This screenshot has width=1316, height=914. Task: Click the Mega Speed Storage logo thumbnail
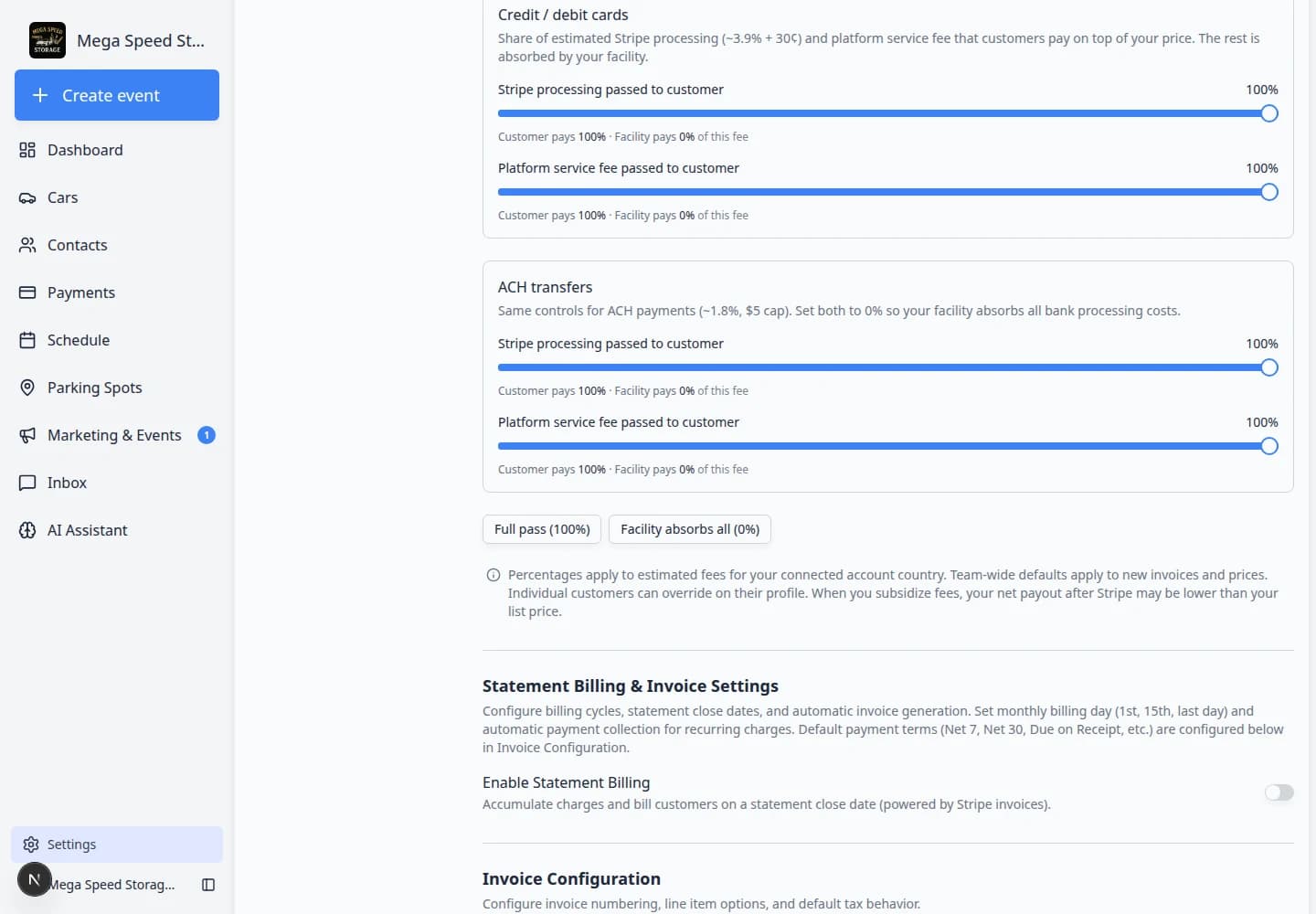[48, 40]
